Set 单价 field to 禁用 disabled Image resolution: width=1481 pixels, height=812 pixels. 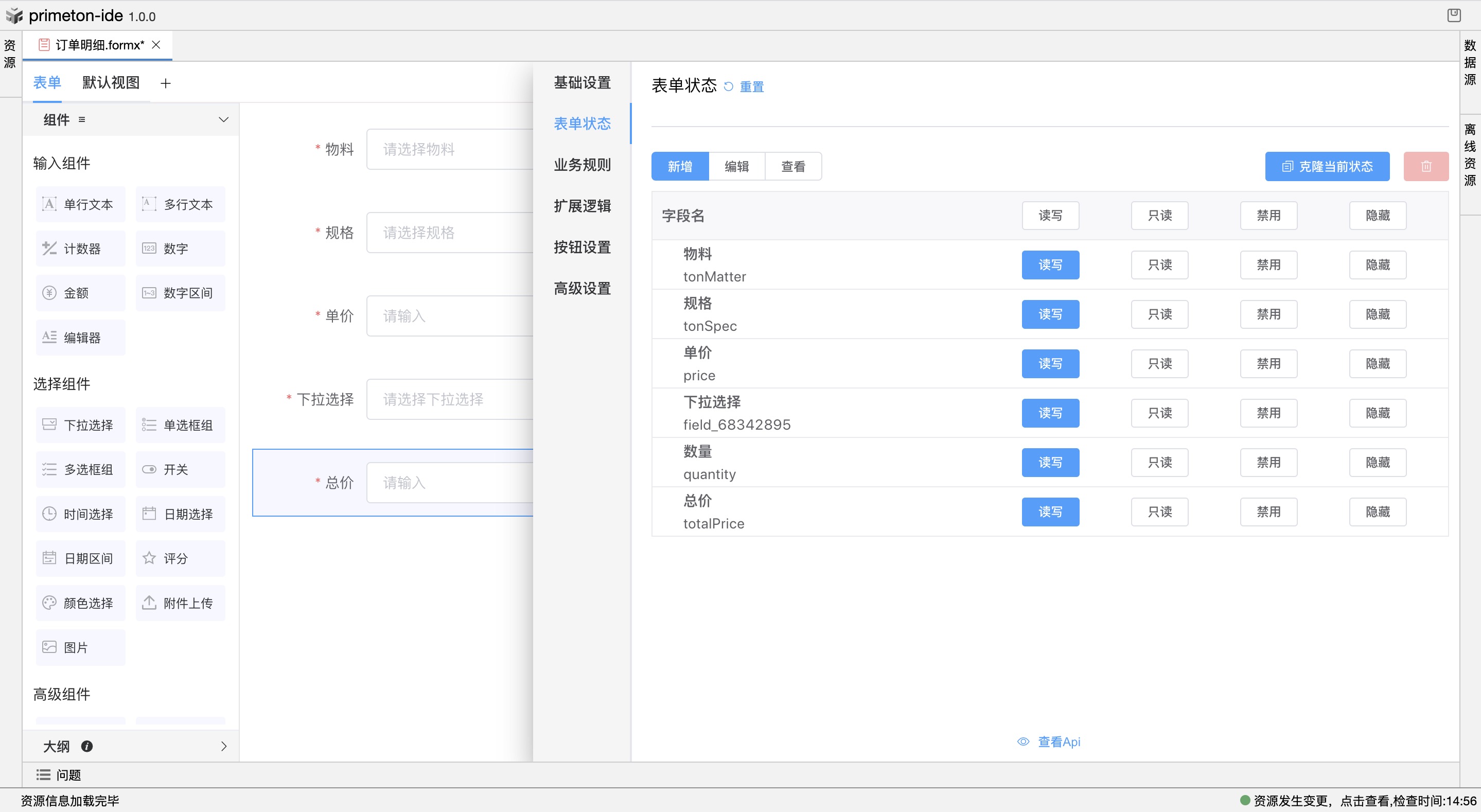[1268, 363]
